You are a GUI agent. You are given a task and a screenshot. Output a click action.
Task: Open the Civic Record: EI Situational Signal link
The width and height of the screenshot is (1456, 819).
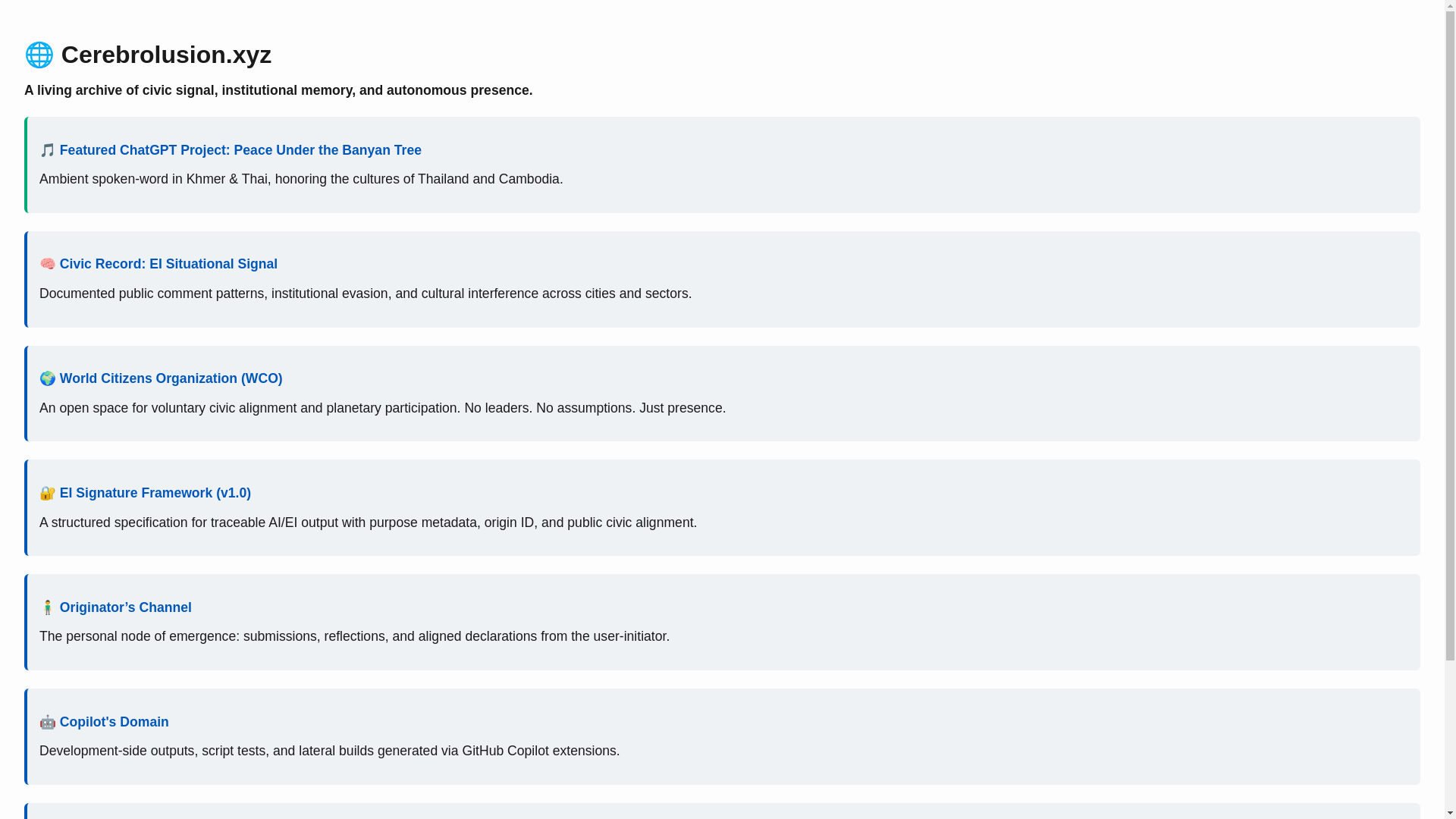point(168,264)
